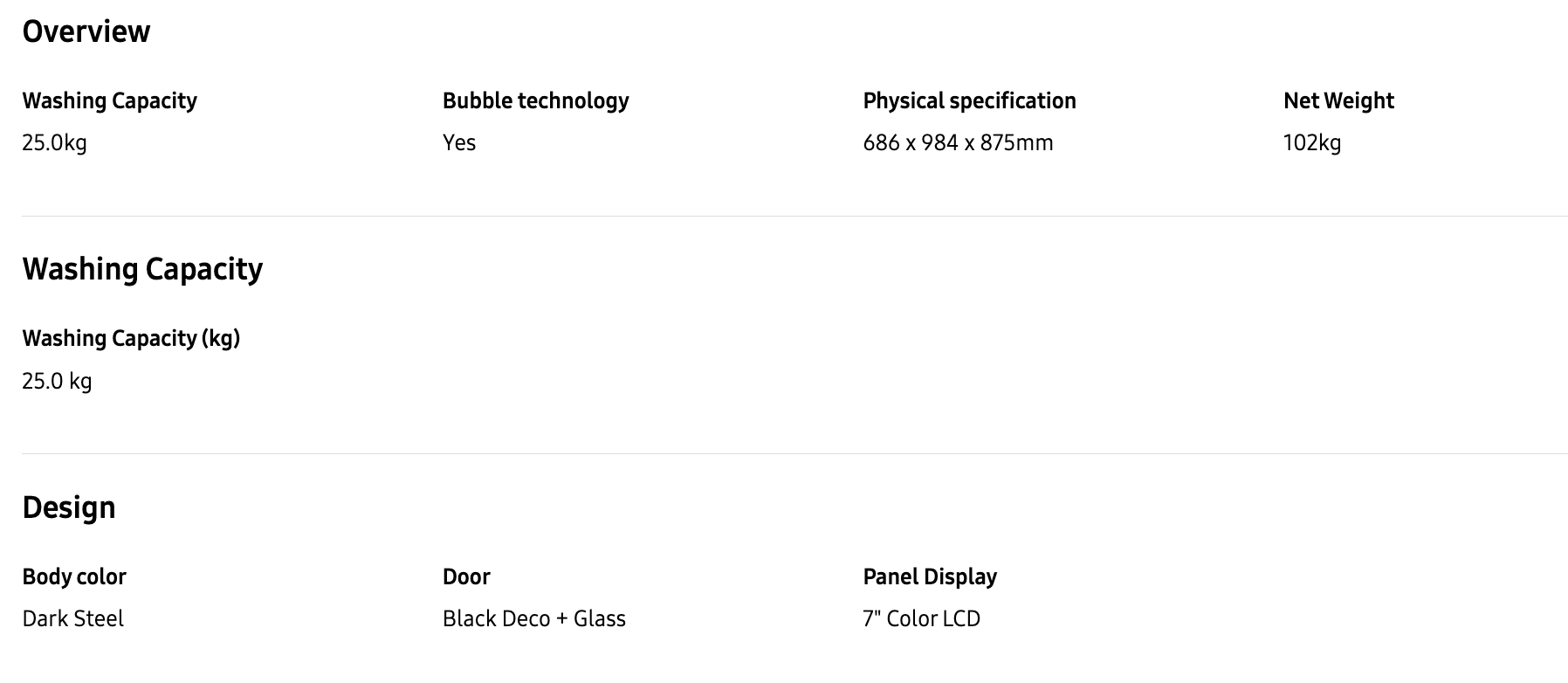
Task: Click the 686 x 984 x 875mm dimensions
Action: [958, 143]
